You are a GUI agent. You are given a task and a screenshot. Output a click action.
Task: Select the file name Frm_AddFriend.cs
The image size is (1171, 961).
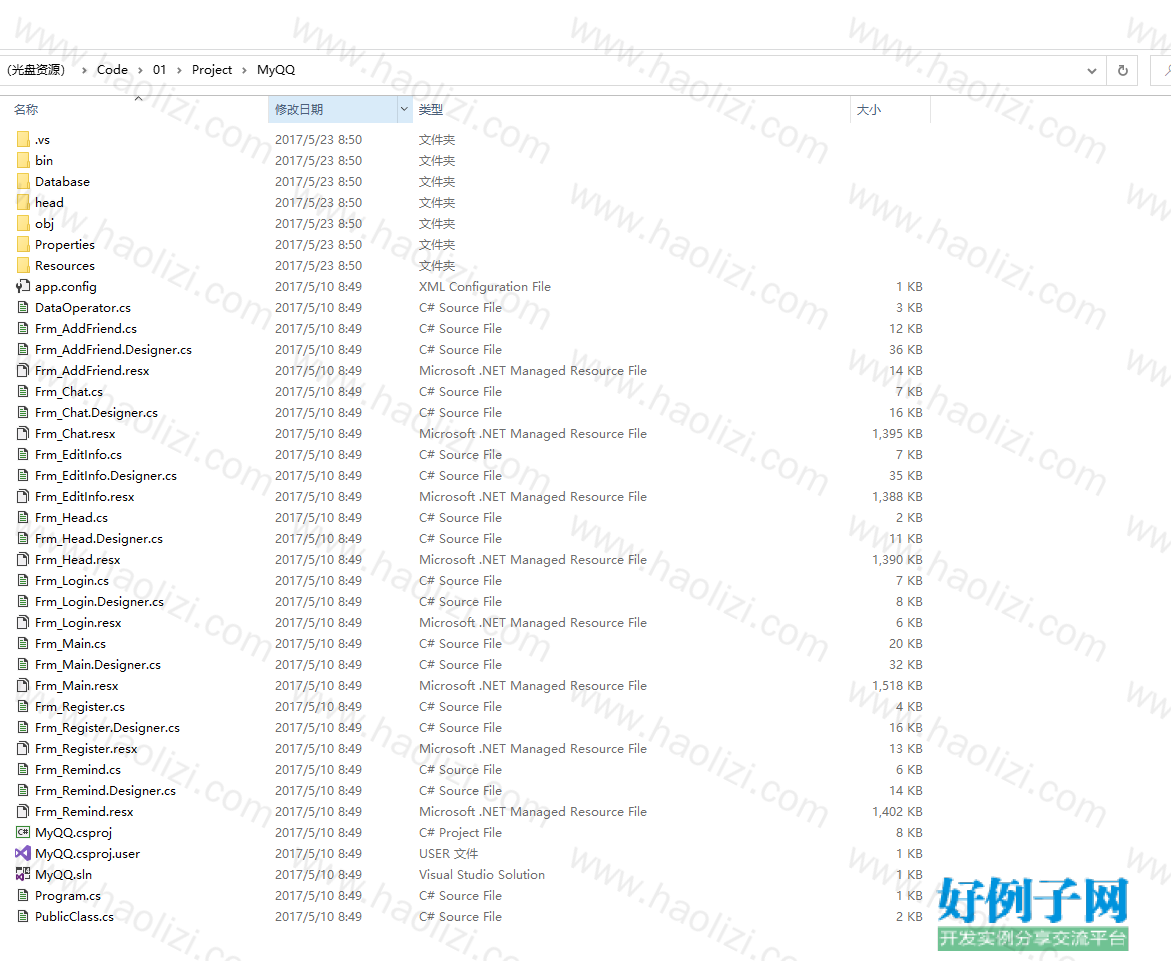coord(86,329)
